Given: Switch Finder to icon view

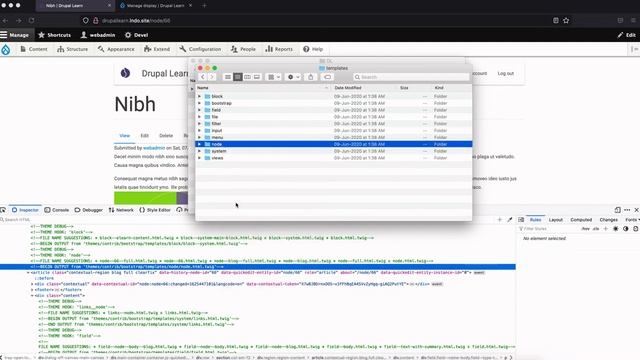Looking at the screenshot, I should coord(228,77).
